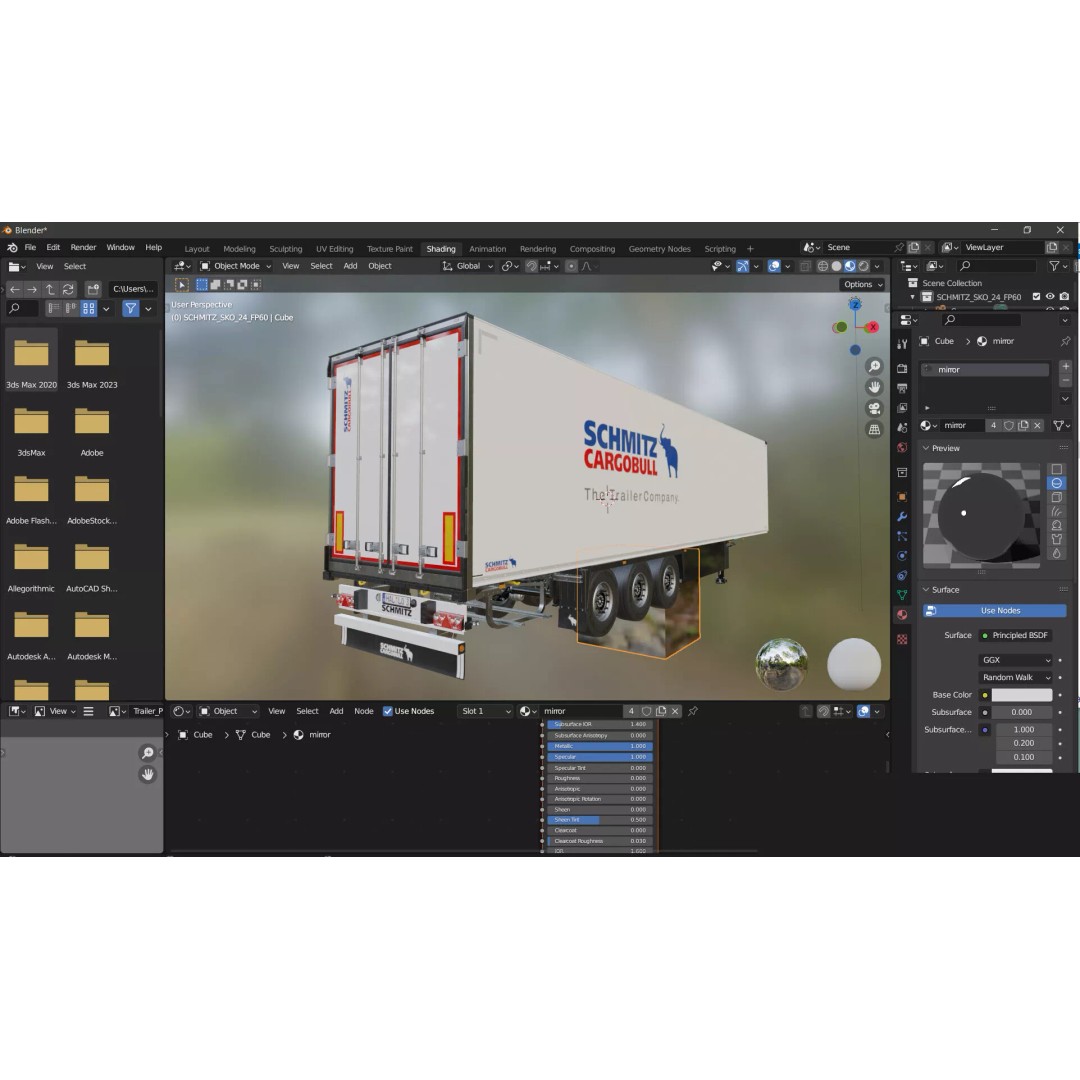The width and height of the screenshot is (1080, 1080).
Task: Switch to rendered viewport shading
Action: point(864,266)
